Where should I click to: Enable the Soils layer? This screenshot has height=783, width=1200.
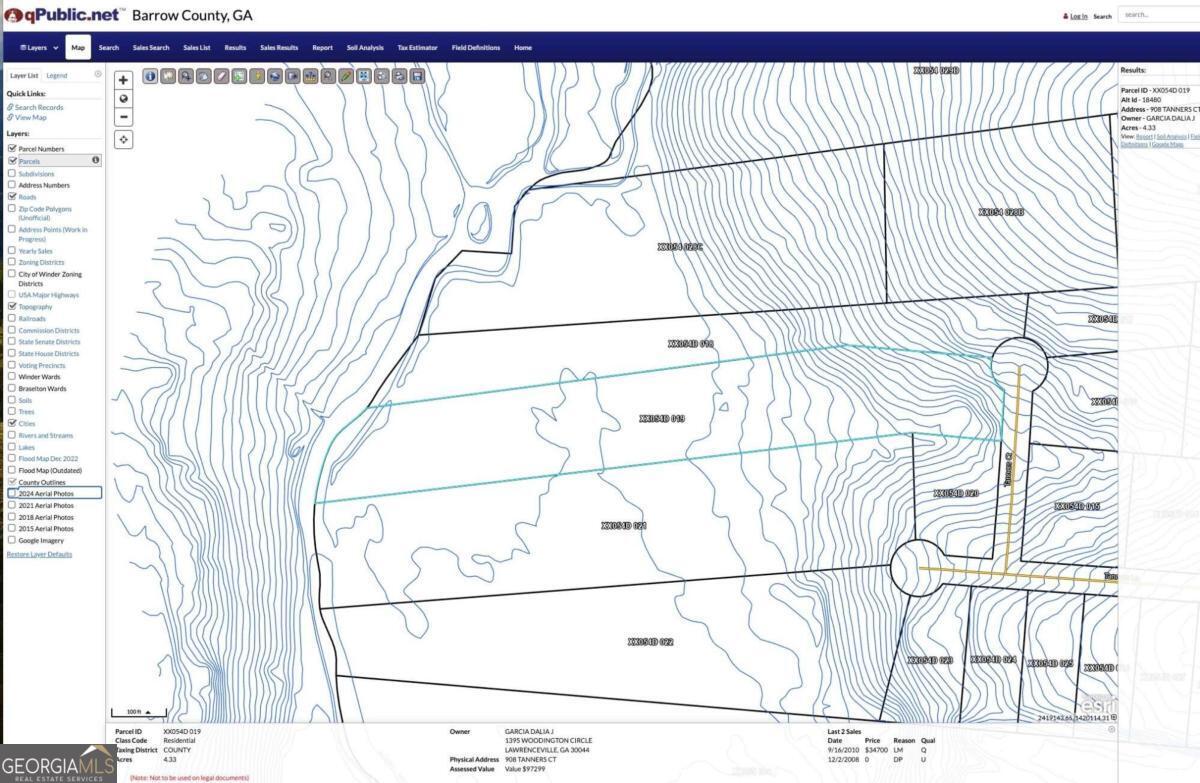12,400
